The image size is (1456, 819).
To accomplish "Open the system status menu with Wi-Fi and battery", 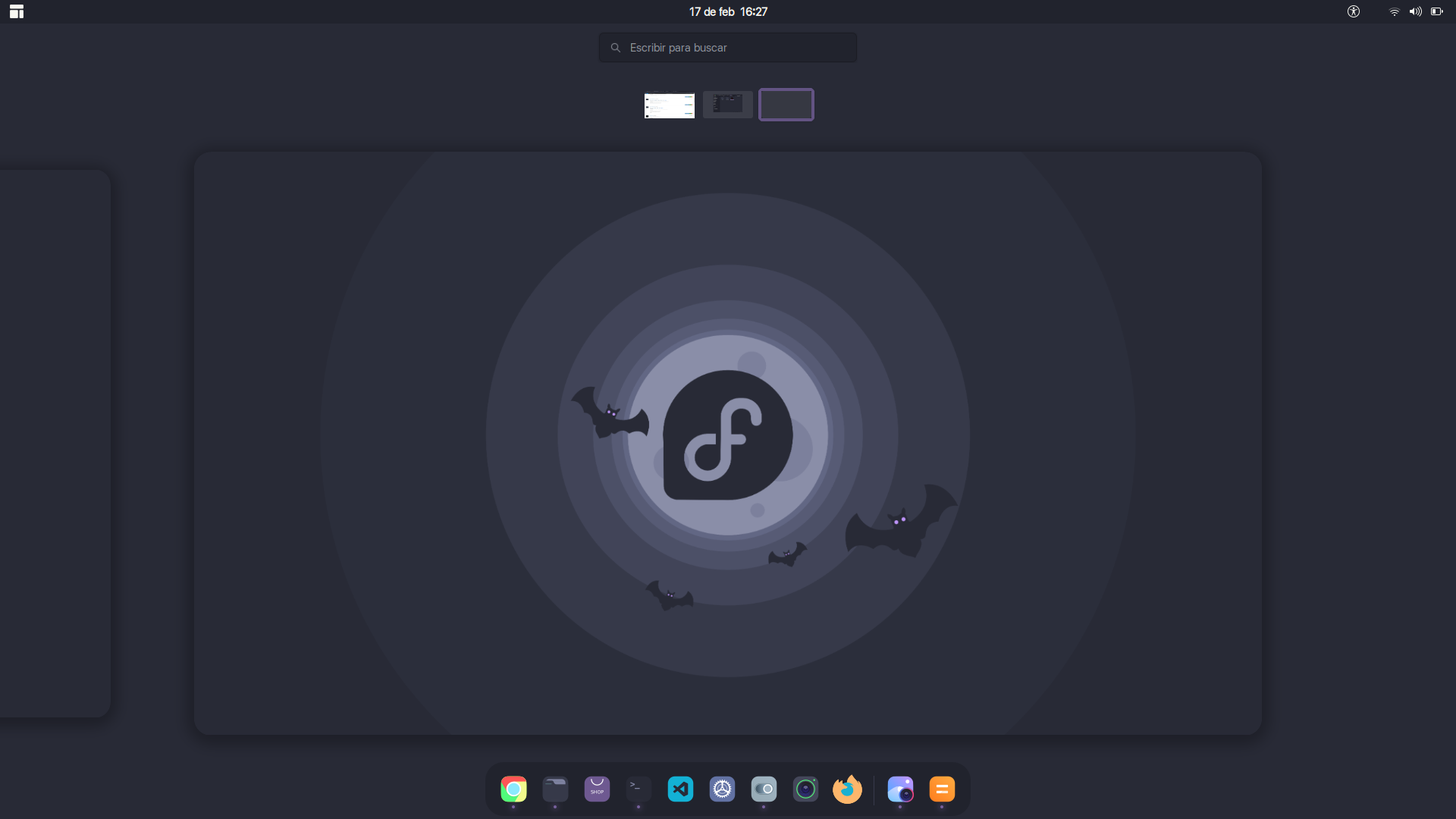I will point(1415,11).
